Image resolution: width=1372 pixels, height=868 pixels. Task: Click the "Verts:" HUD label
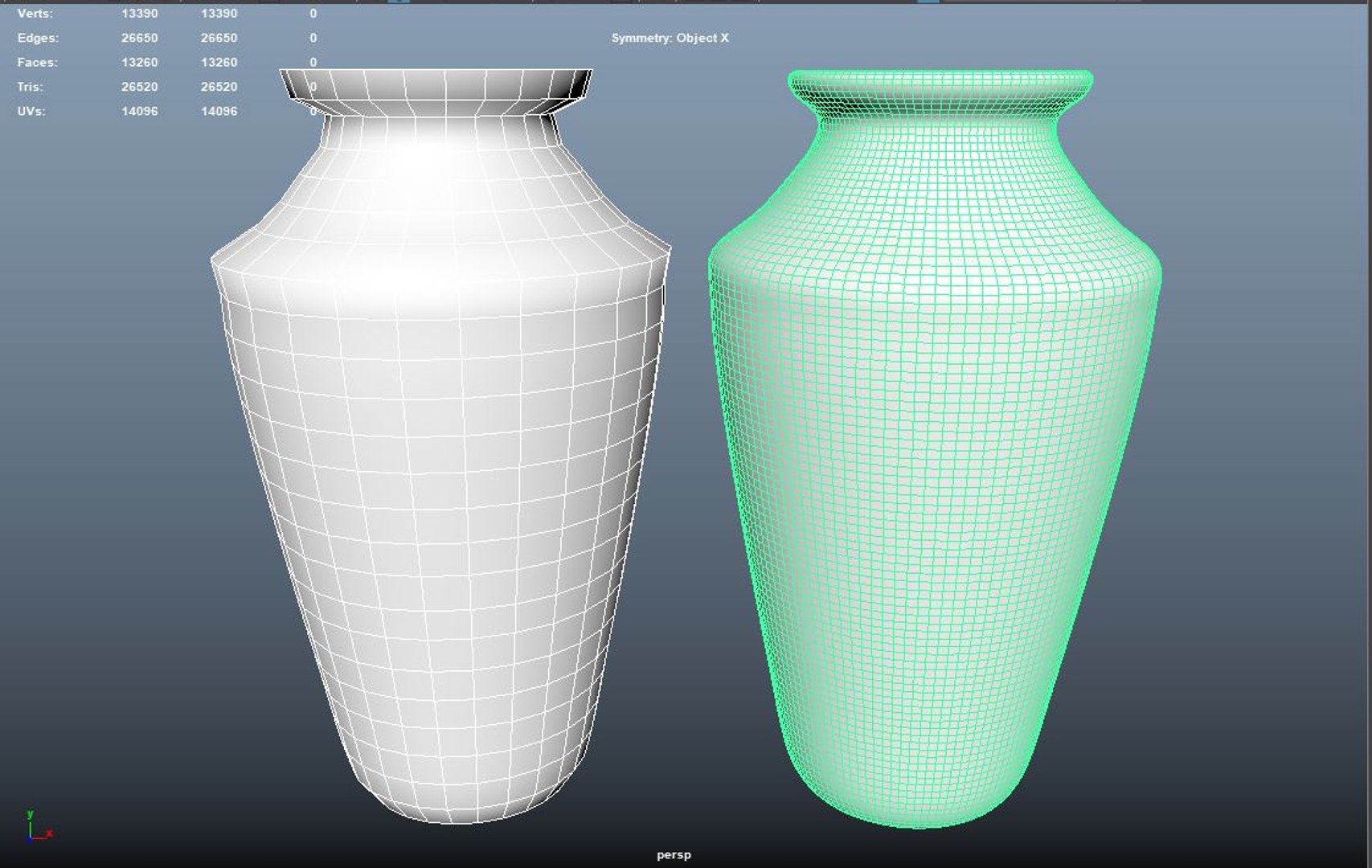tap(35, 14)
